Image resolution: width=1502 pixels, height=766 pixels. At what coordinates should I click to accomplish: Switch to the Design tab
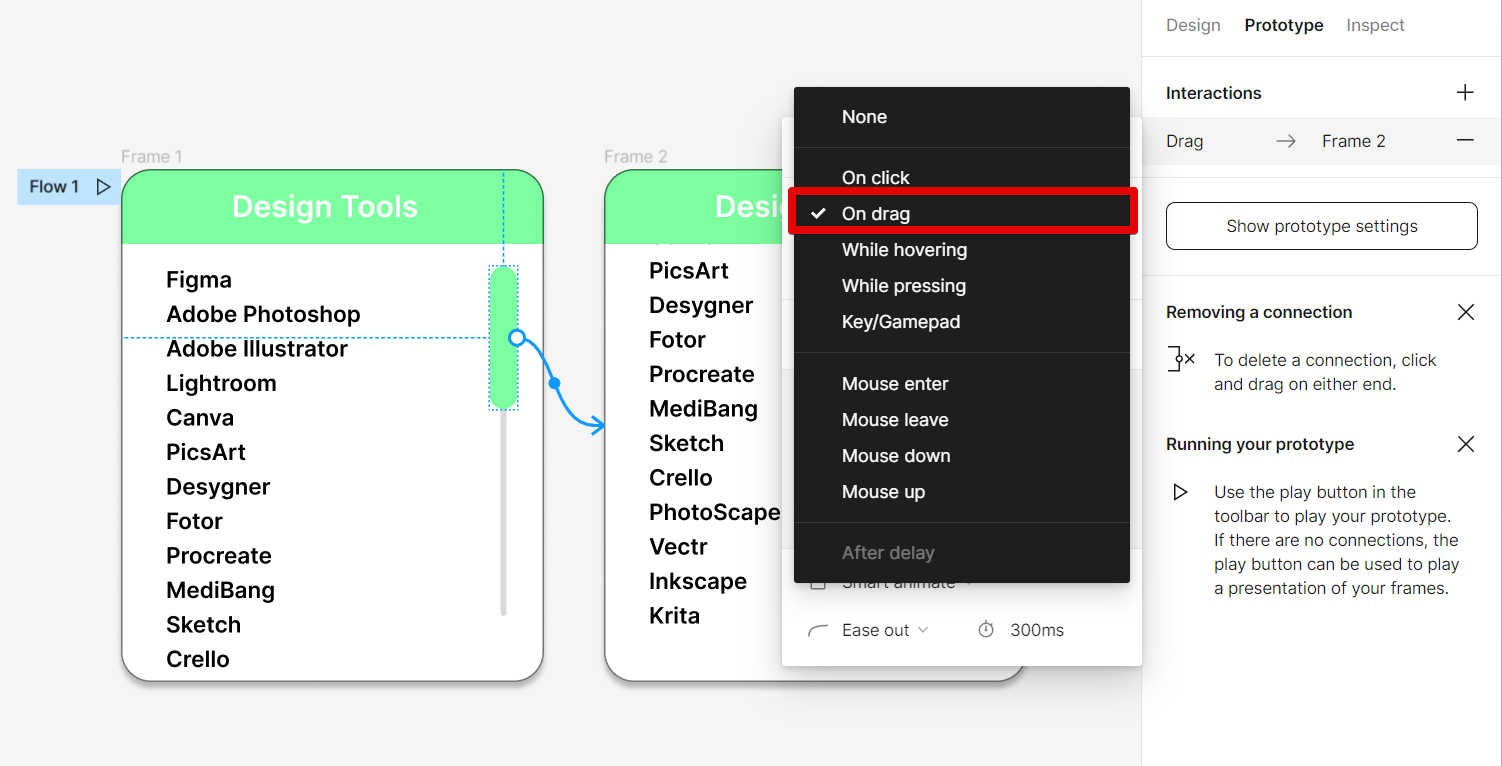pyautogui.click(x=1193, y=25)
